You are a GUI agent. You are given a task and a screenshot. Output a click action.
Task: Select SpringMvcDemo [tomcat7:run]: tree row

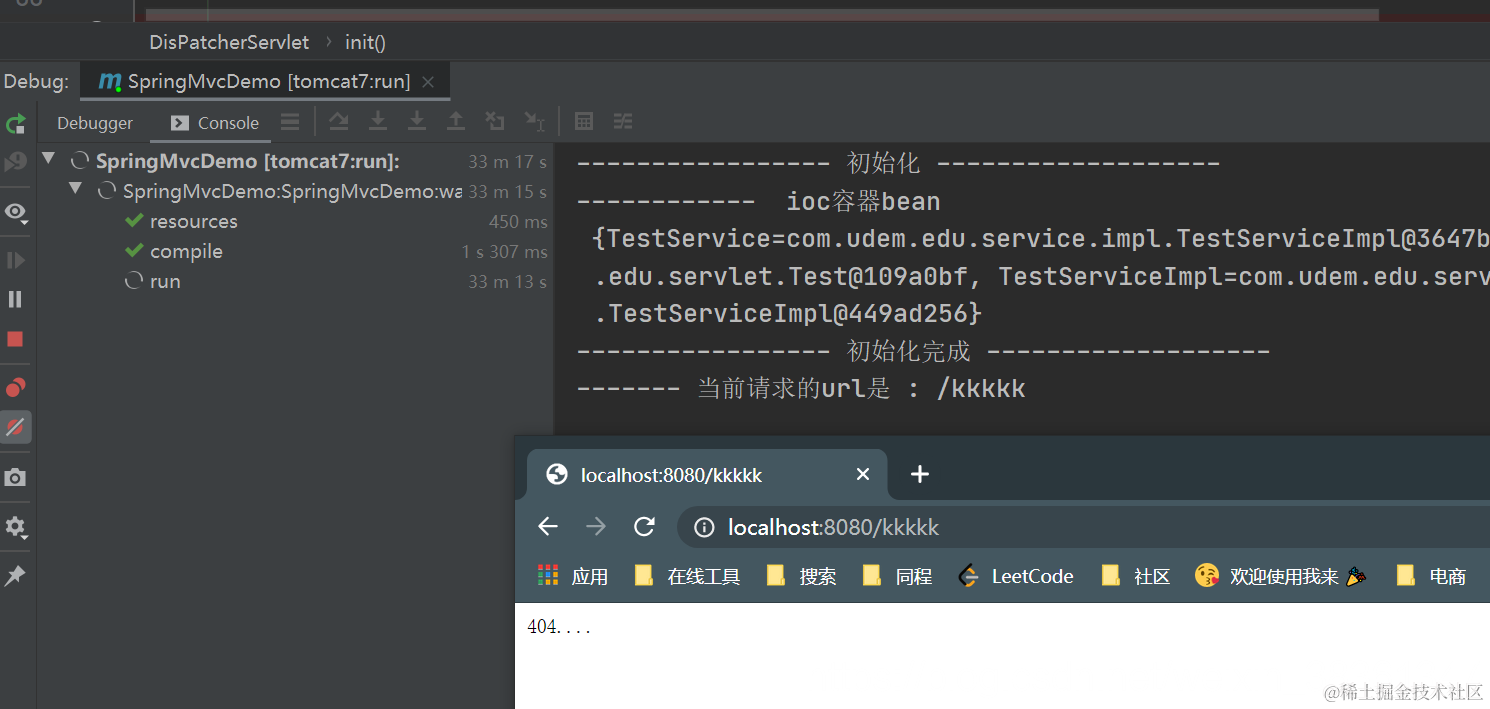[295, 161]
